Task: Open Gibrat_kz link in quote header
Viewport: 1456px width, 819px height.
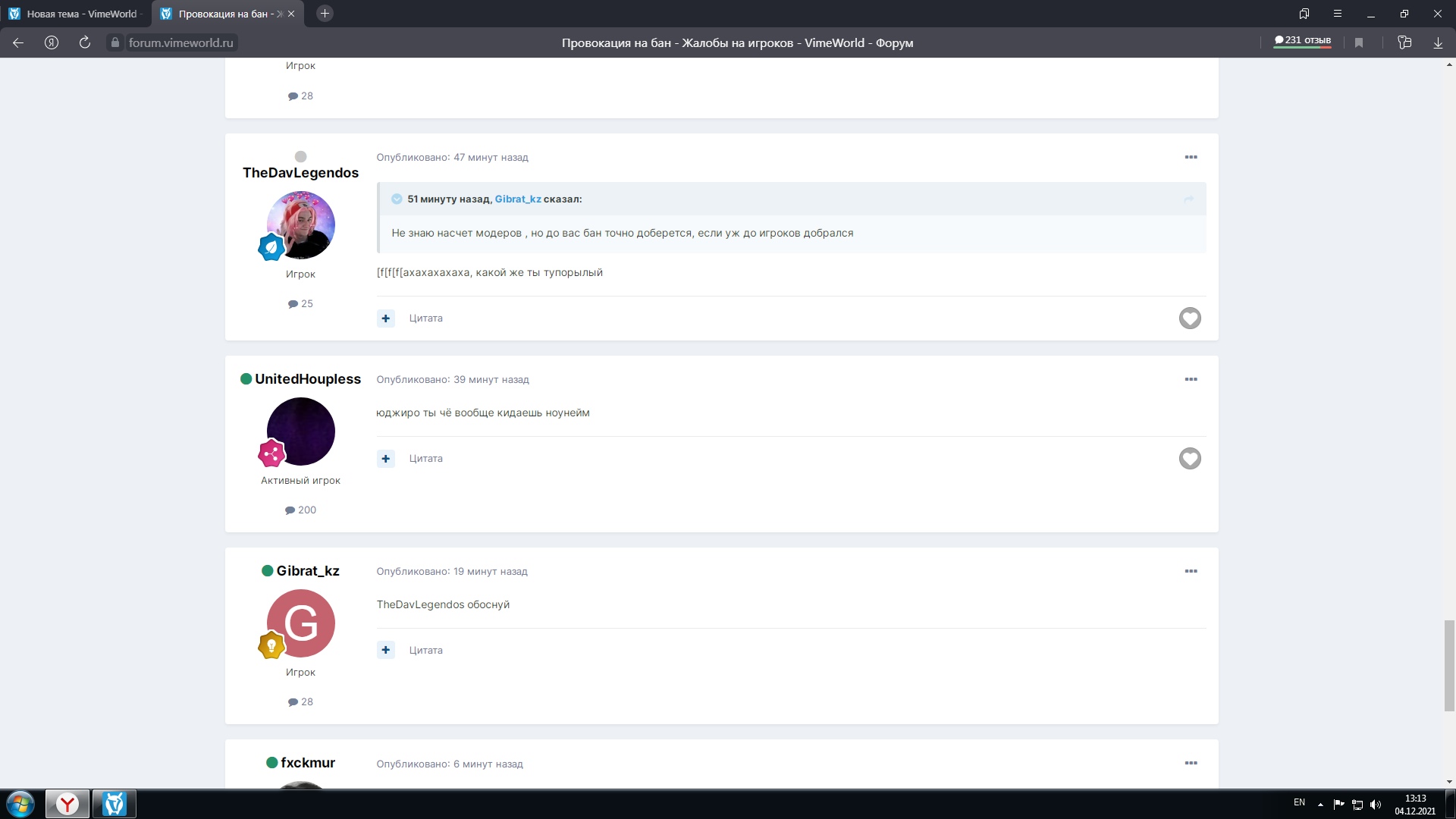Action: 518,199
